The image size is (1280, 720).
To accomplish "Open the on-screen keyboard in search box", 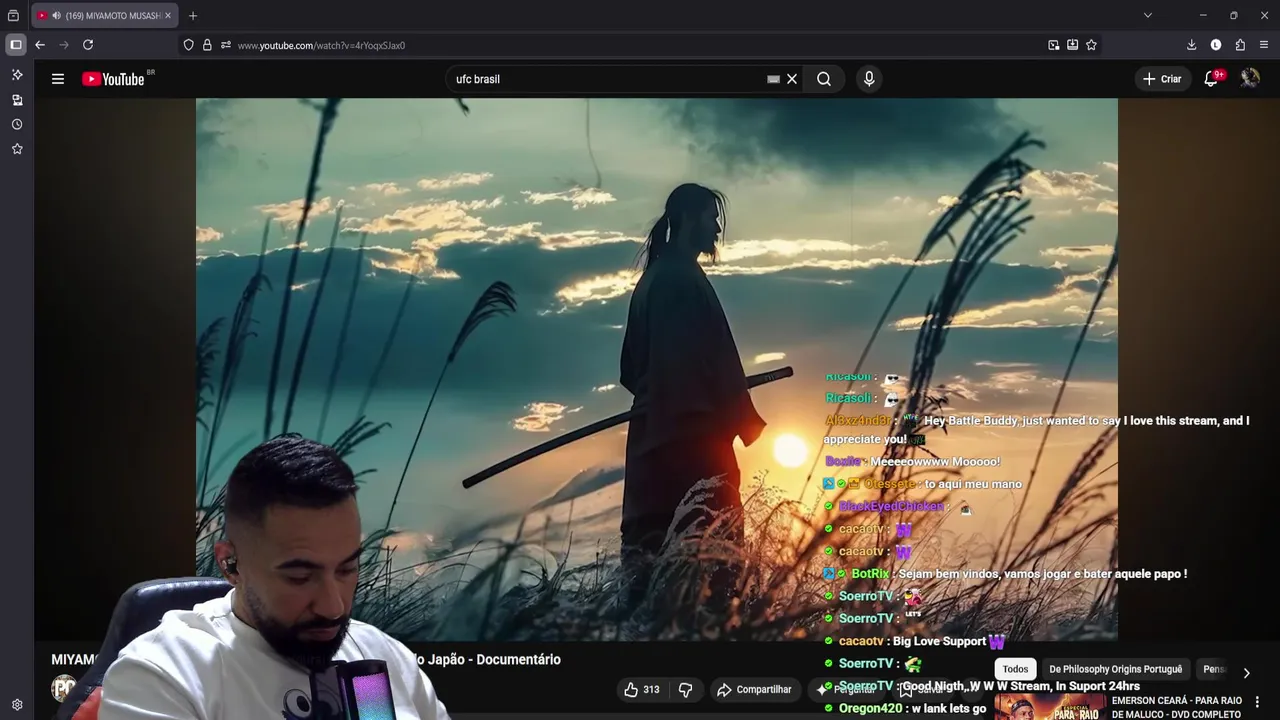I will point(773,79).
